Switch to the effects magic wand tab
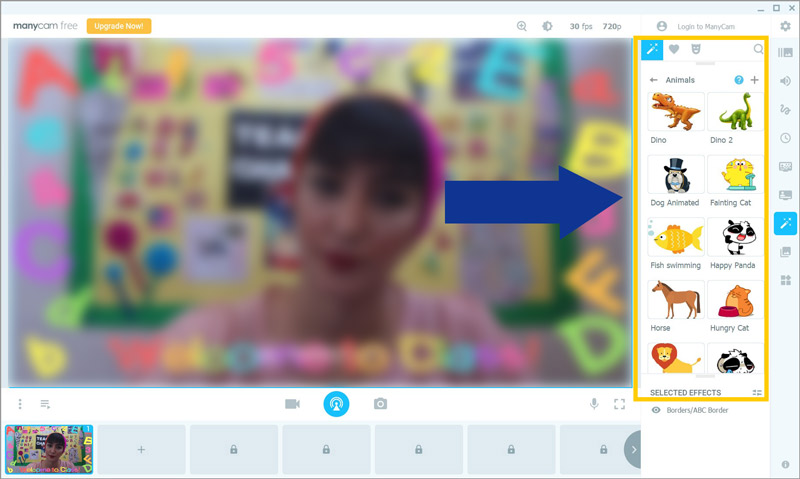The height and width of the screenshot is (479, 800). point(652,49)
